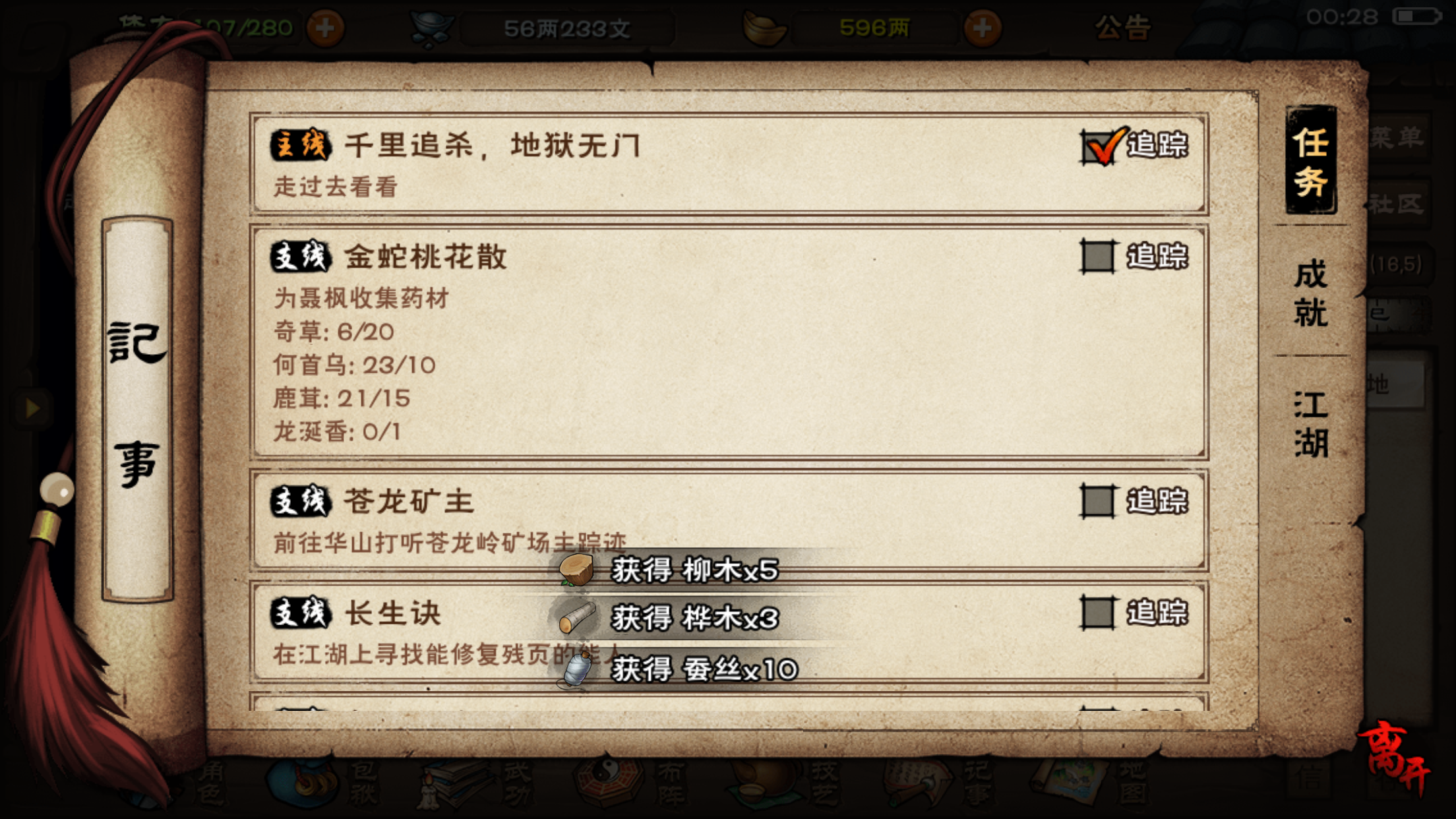Tap the 蚕丝 silk reward icon
Viewport: 1456px width, 819px height.
coord(577,669)
